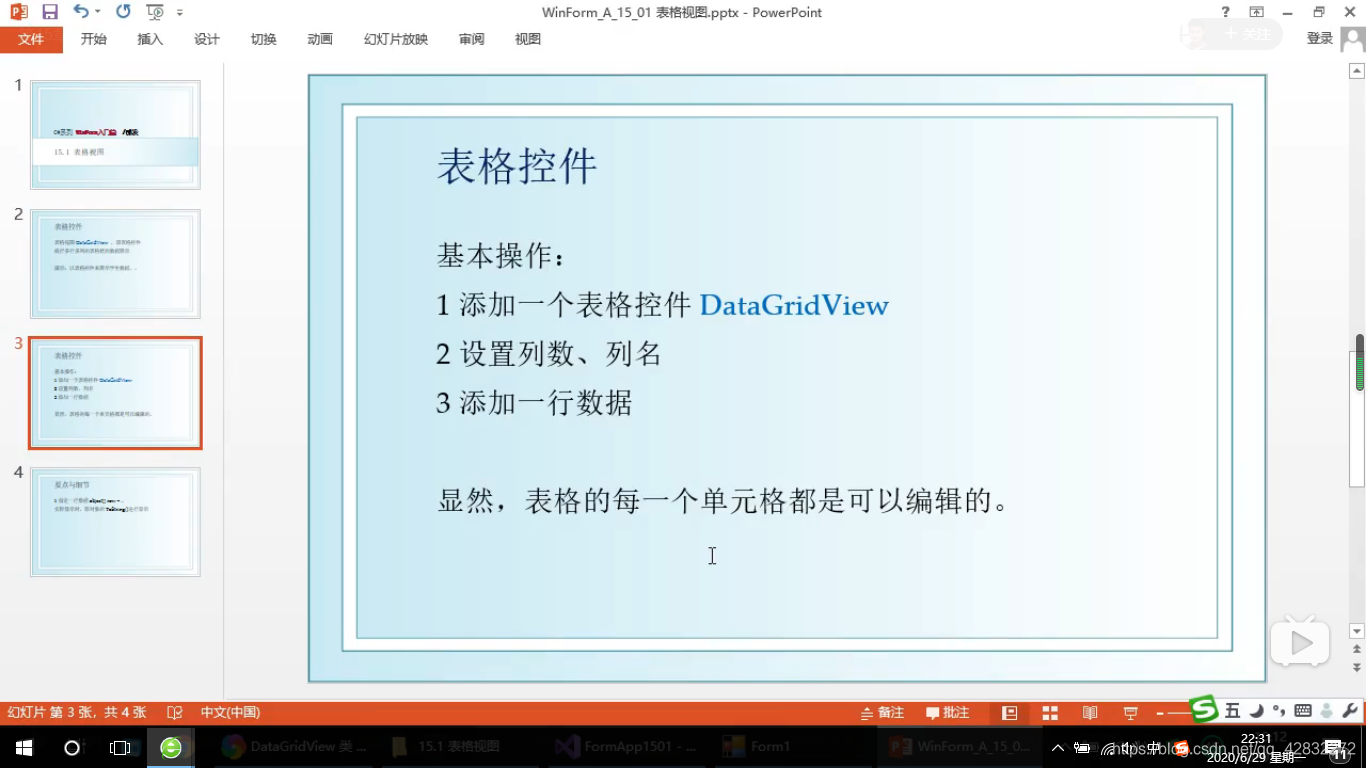Click the line 3 添加一行数据
1366x768 pixels.
coord(534,403)
